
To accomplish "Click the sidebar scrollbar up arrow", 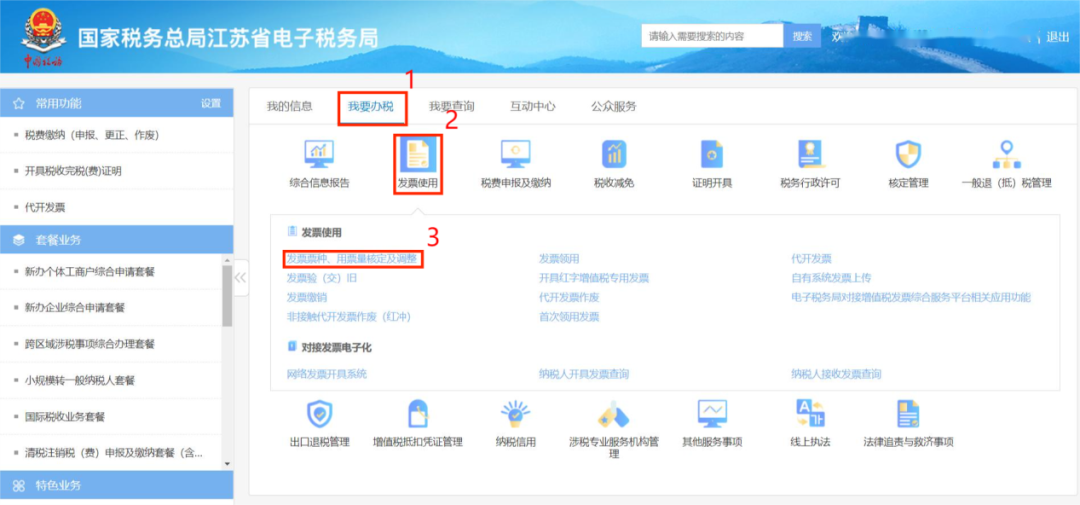I will tap(228, 260).
